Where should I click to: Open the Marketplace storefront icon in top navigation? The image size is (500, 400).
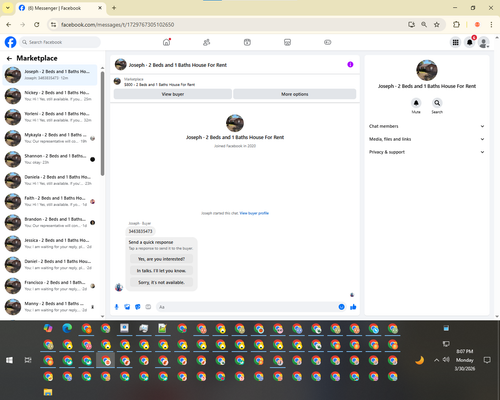pyautogui.click(x=287, y=42)
